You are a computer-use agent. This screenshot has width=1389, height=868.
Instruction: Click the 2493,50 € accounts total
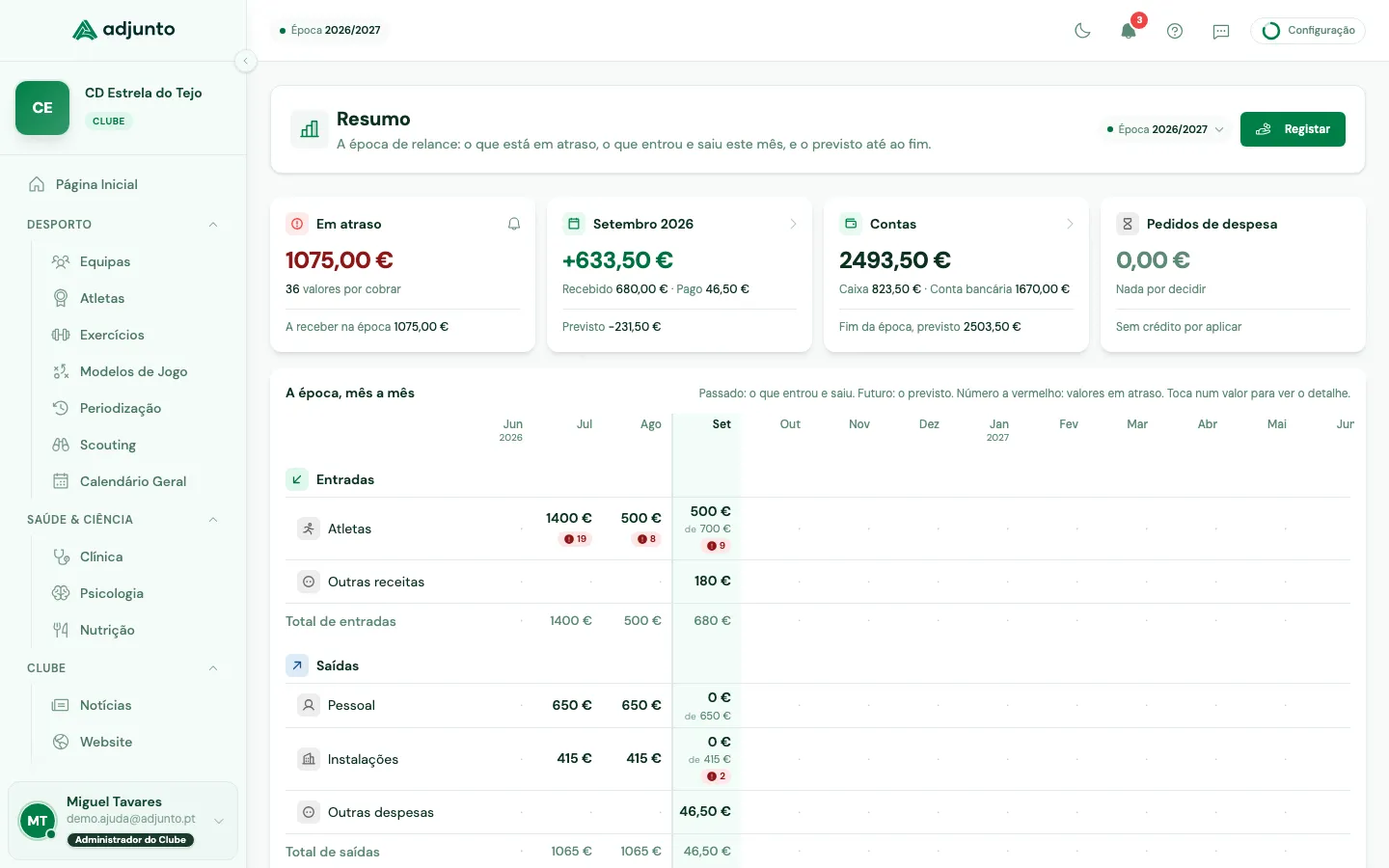point(895,260)
